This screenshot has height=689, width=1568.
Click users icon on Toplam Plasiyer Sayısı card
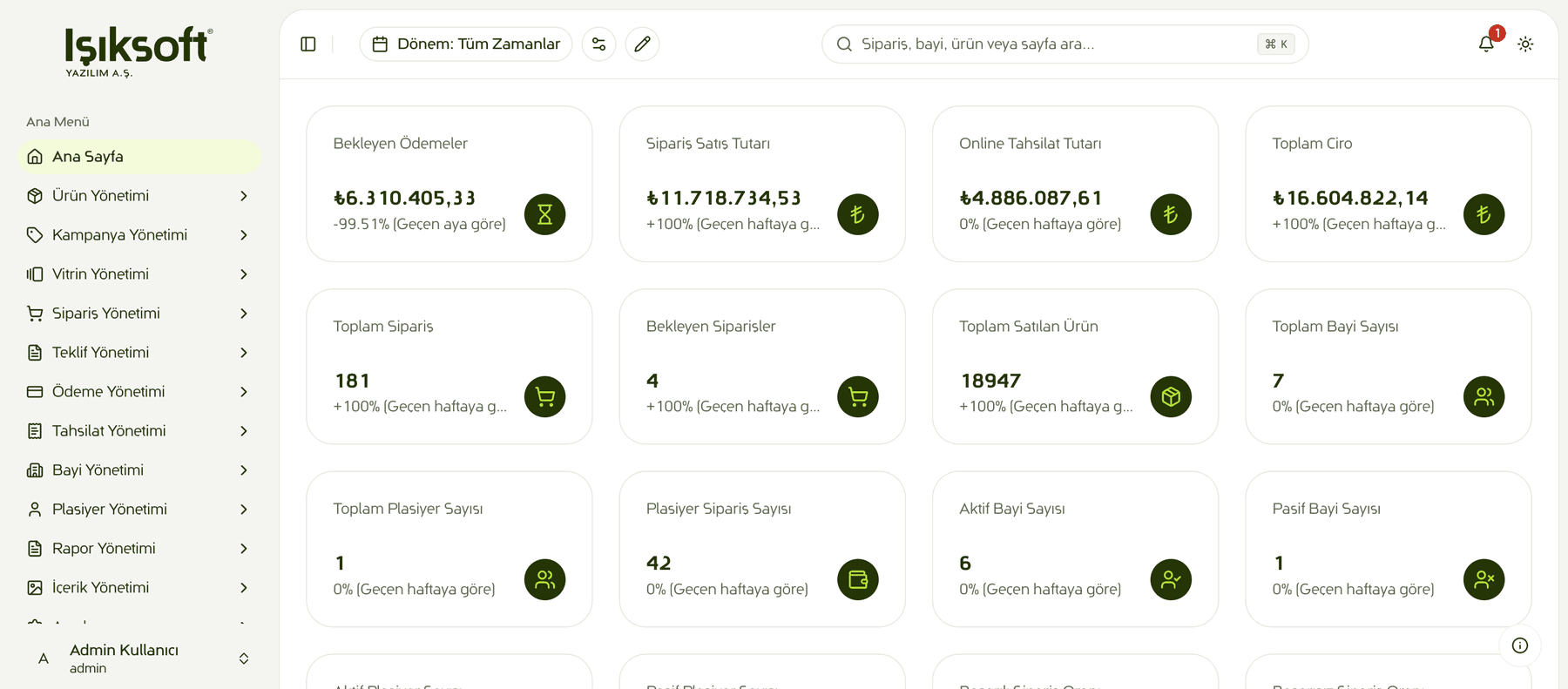tap(545, 580)
